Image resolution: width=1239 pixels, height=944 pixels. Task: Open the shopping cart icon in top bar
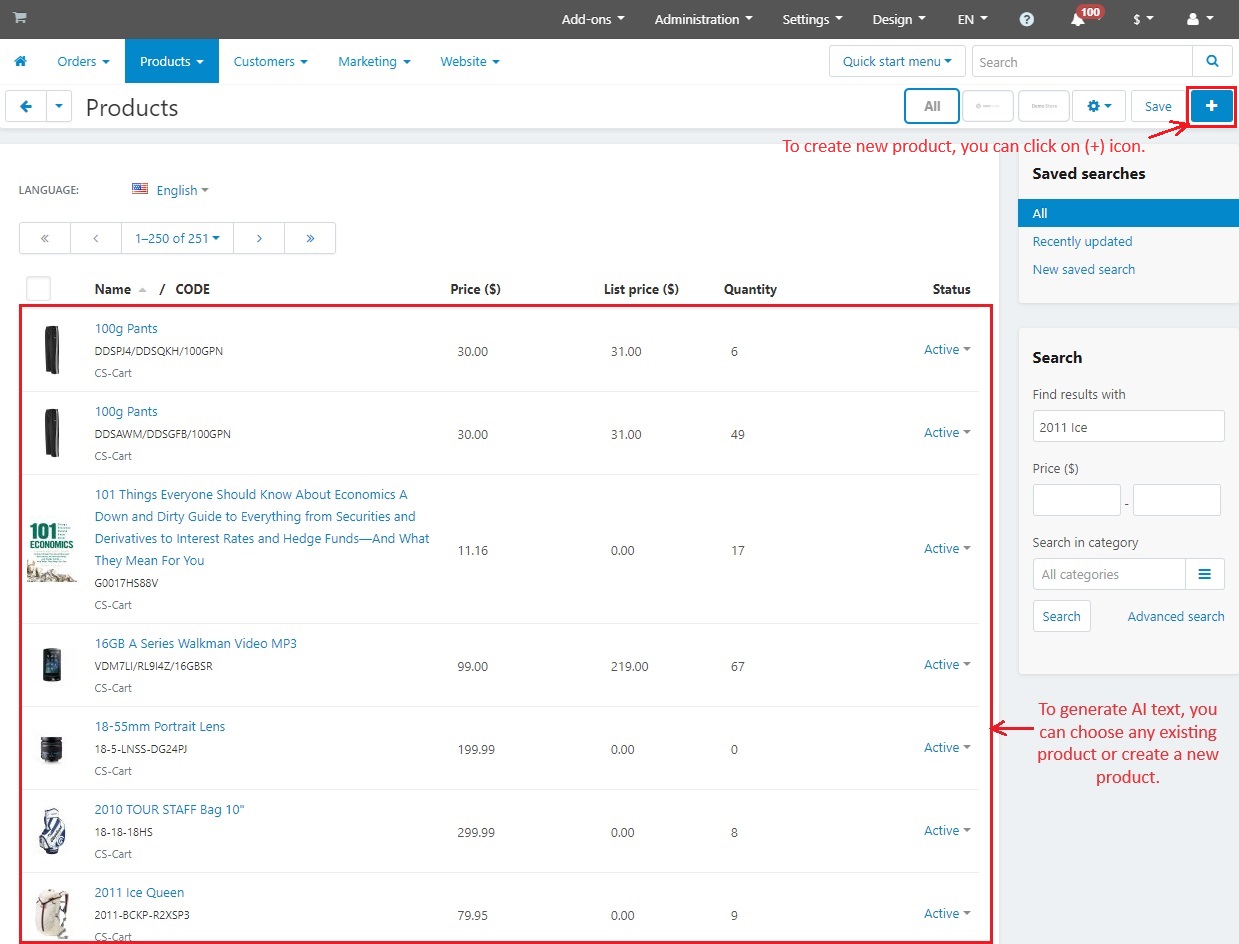point(20,18)
